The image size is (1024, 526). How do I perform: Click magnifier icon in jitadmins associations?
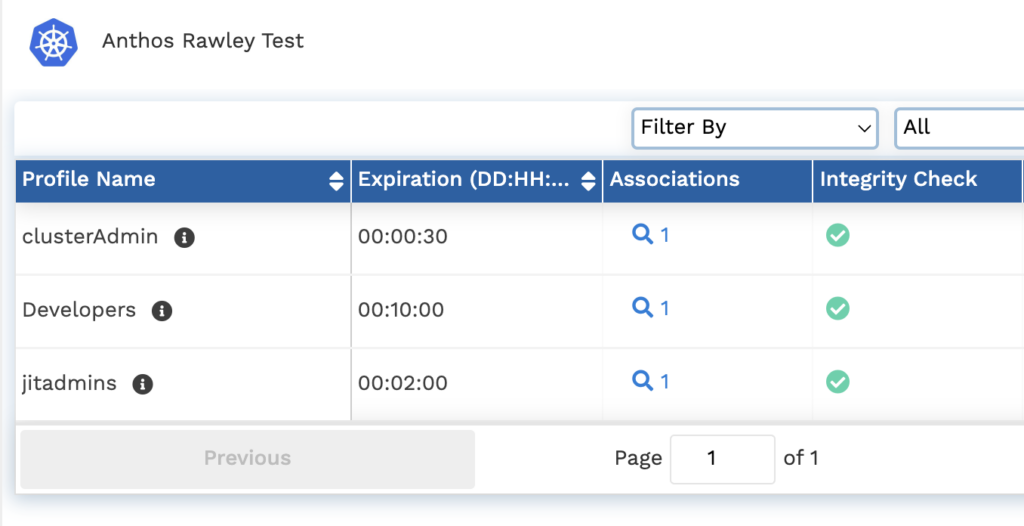642,380
